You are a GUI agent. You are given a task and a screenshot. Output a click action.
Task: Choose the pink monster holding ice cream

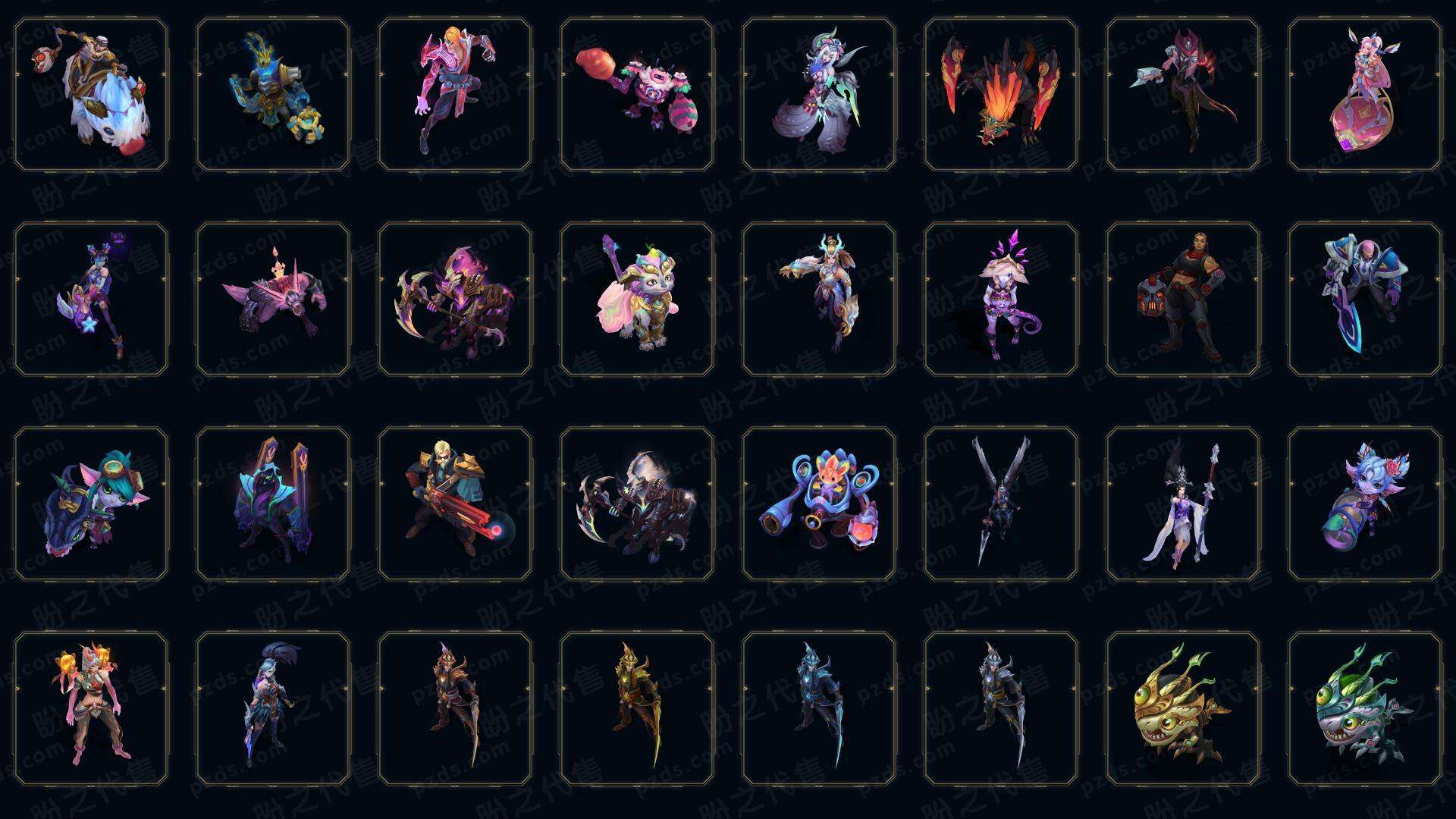pos(637,95)
